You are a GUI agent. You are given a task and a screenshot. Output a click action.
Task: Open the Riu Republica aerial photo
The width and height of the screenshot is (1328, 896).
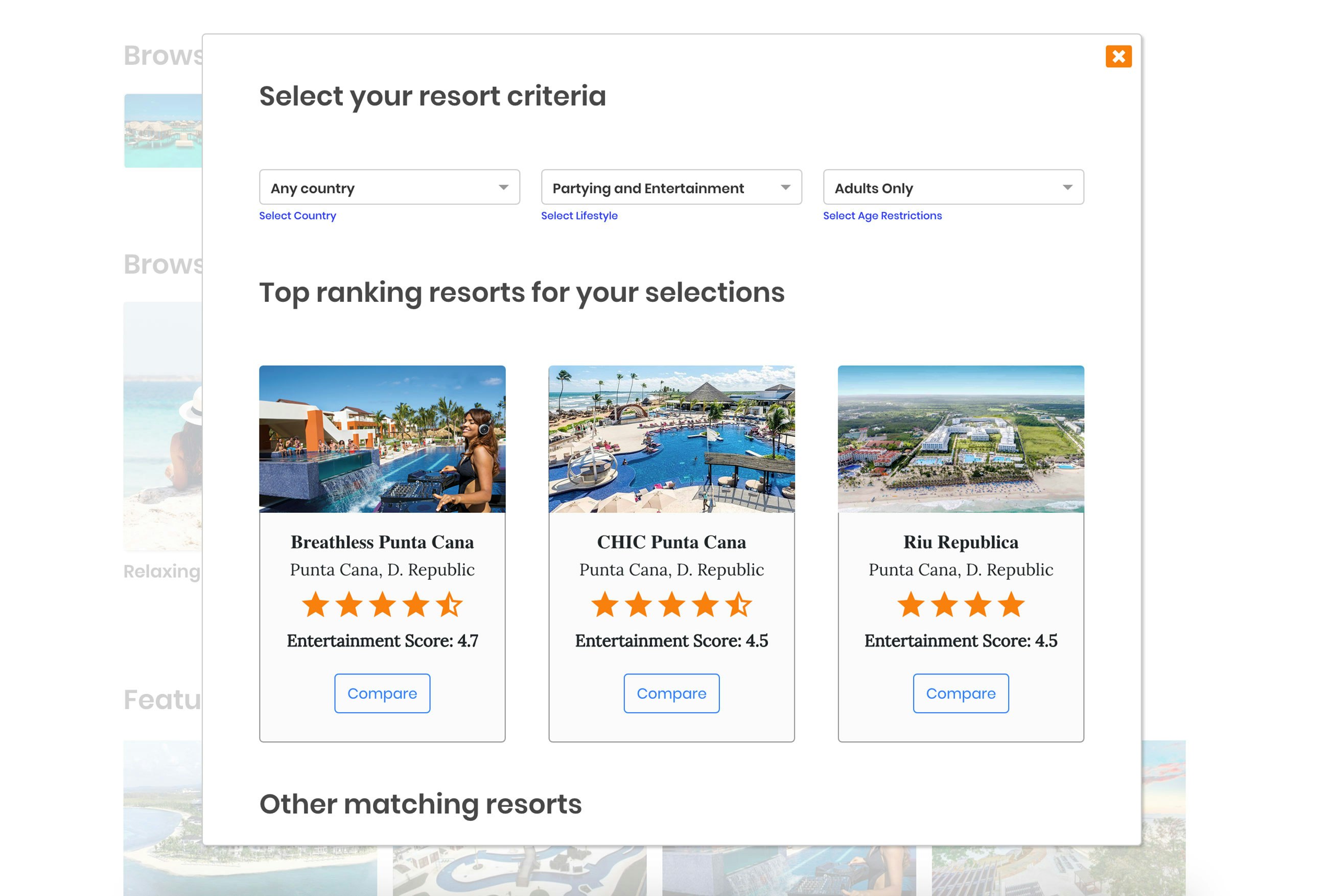pos(961,439)
